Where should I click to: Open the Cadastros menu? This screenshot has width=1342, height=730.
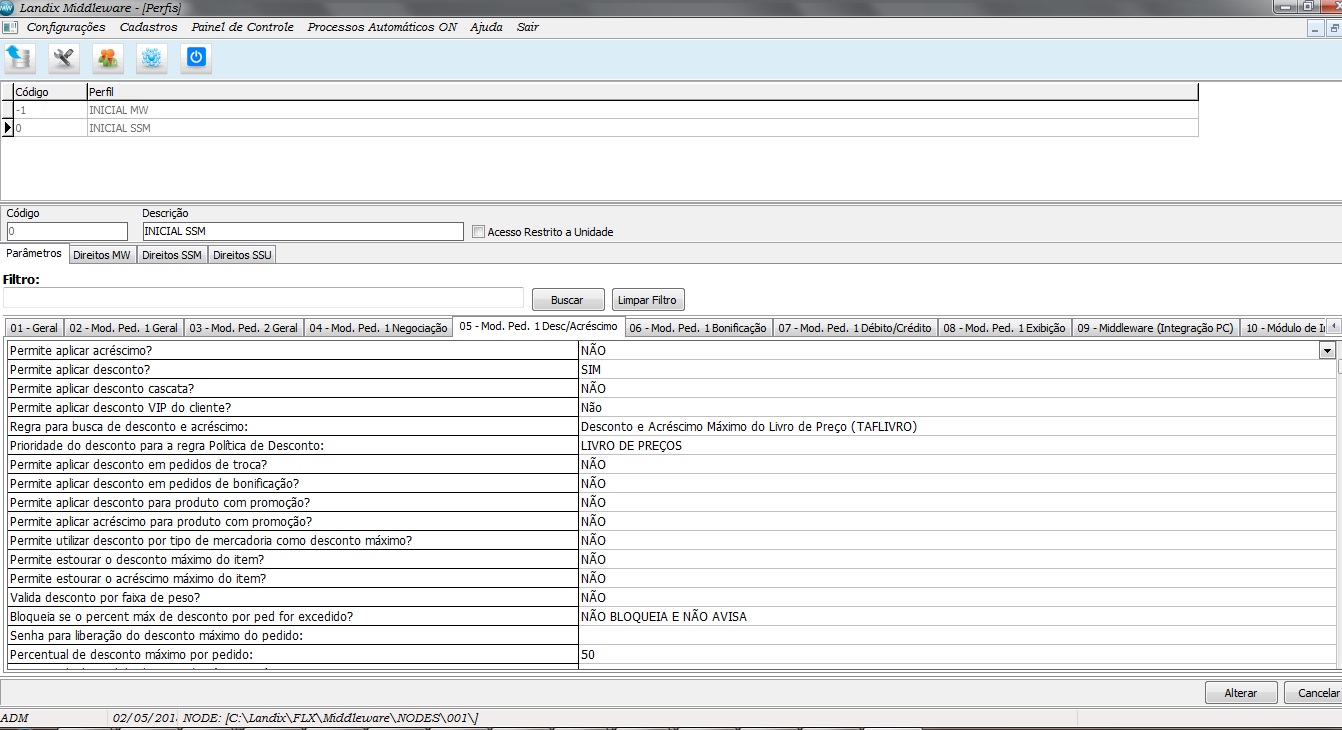(x=148, y=27)
